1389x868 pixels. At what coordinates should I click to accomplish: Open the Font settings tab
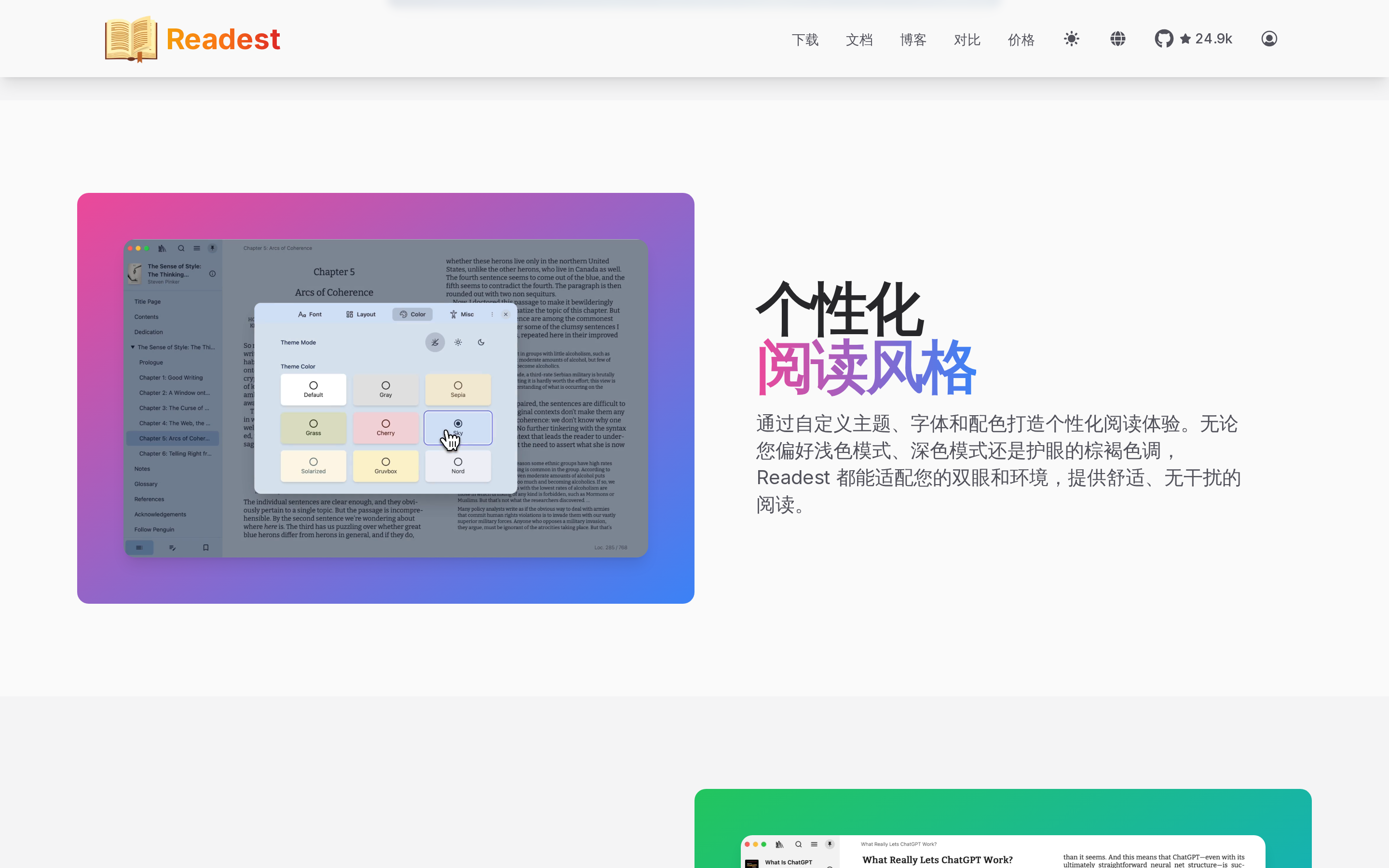pos(310,314)
